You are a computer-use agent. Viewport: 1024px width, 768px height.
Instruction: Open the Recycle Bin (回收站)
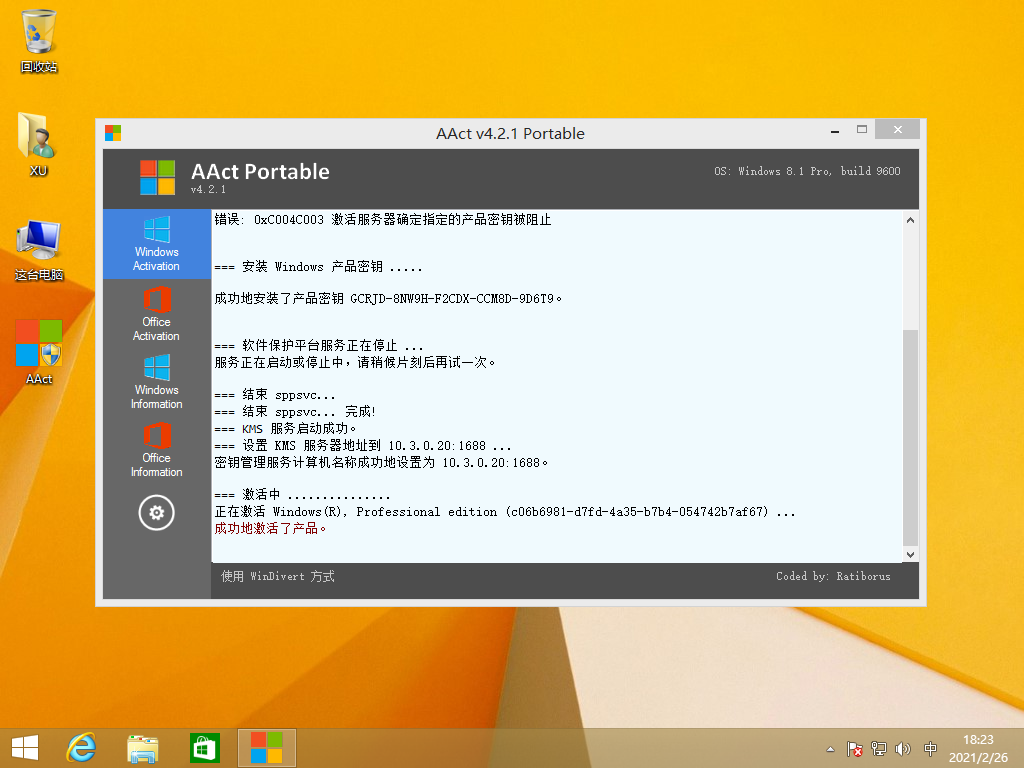pos(38,33)
